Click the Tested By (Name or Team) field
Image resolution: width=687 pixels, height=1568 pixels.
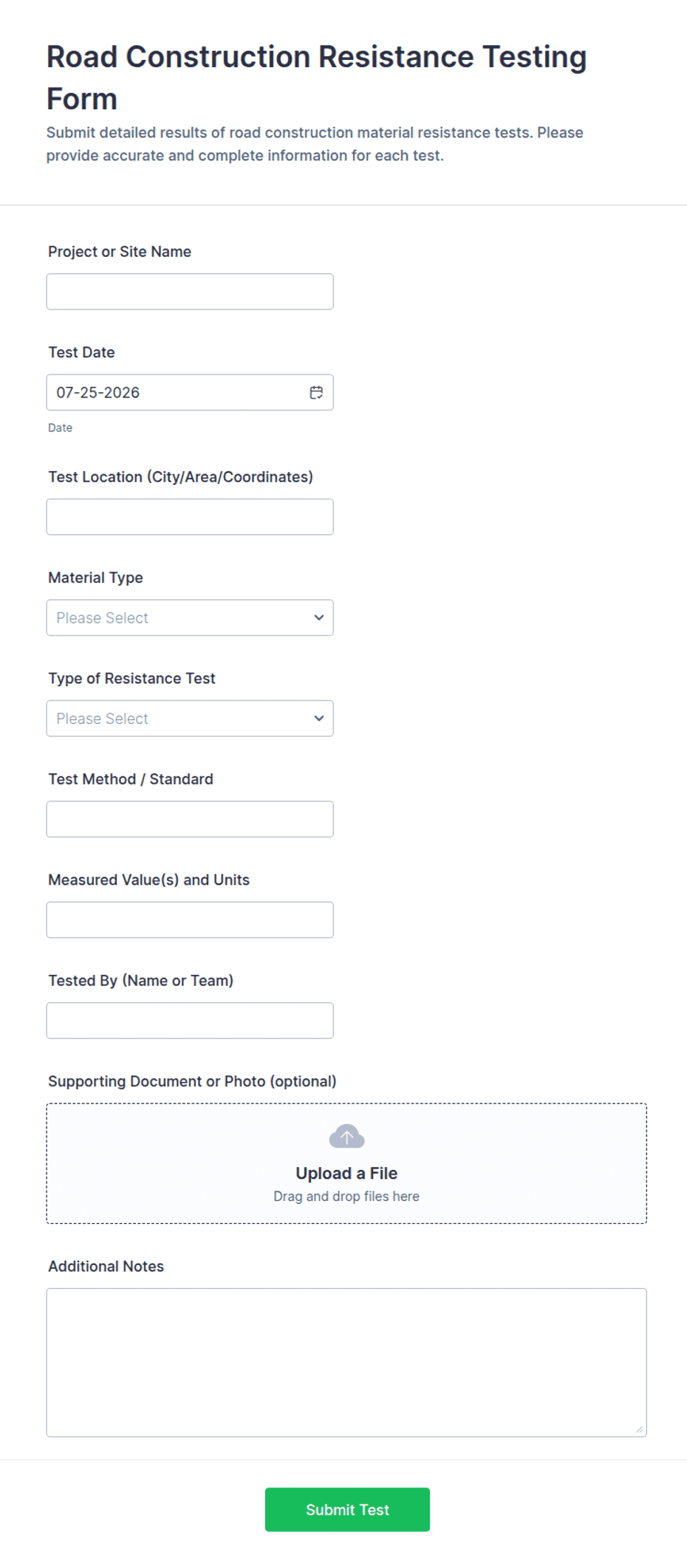click(190, 1020)
